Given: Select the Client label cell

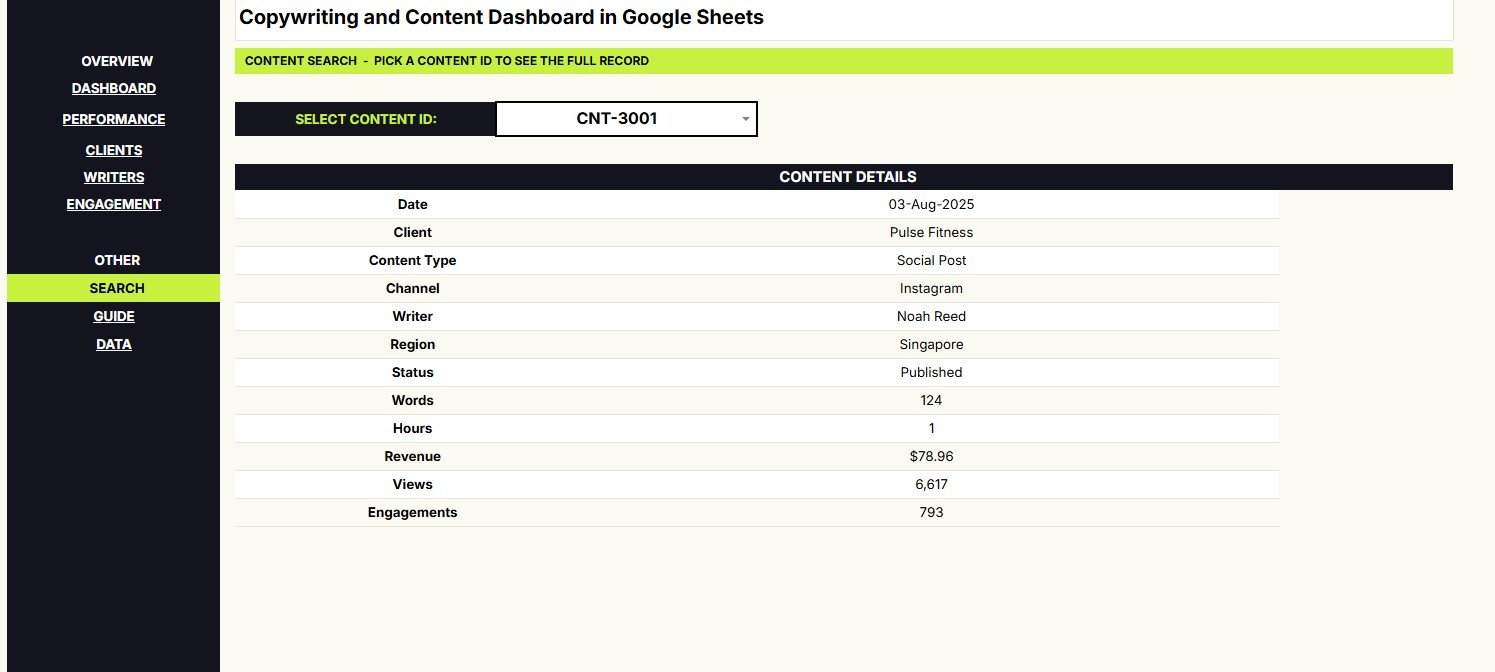Looking at the screenshot, I should tap(412, 232).
